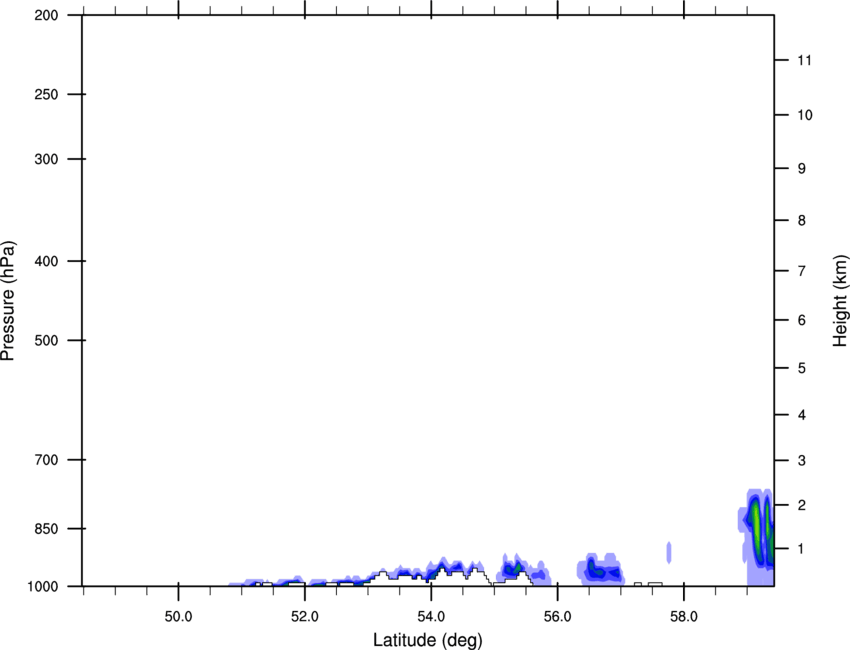Click the 1000 pressure tick label
850x650 pixels.
42,586
